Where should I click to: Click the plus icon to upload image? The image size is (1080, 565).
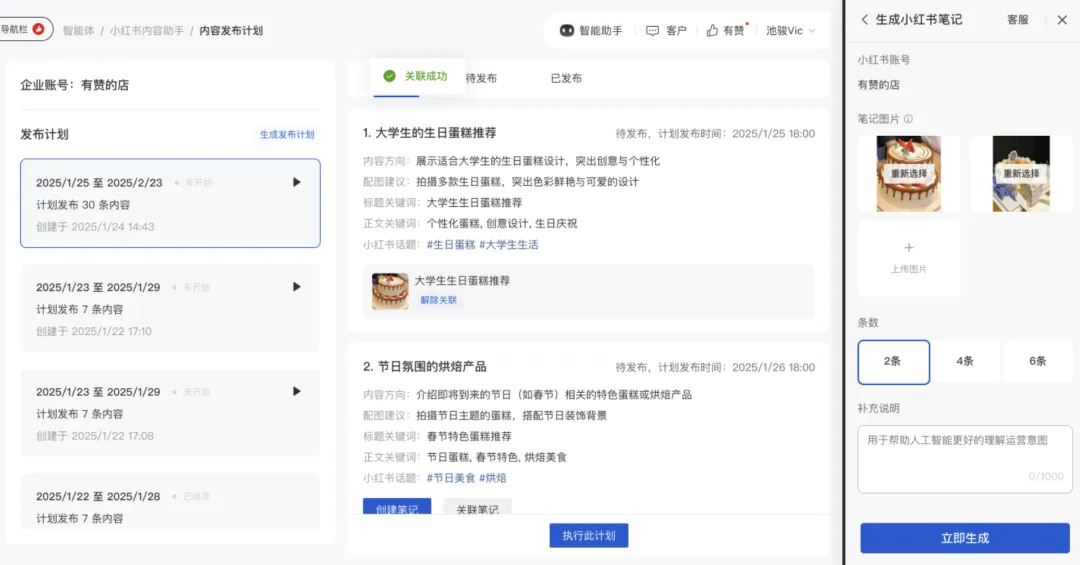(908, 247)
